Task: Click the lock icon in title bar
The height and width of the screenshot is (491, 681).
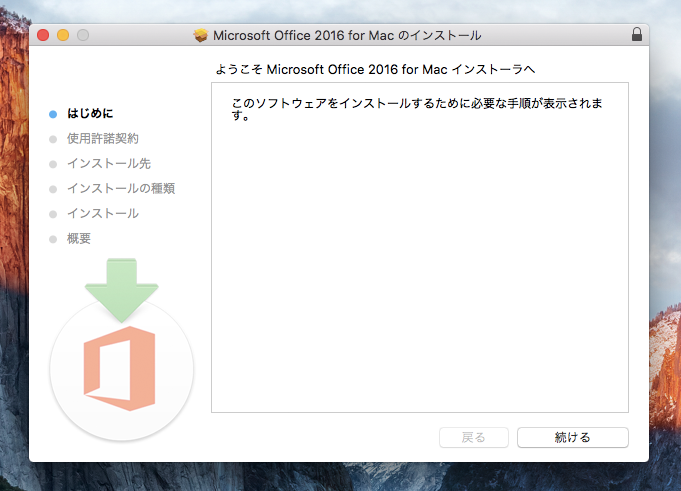Action: (x=637, y=34)
